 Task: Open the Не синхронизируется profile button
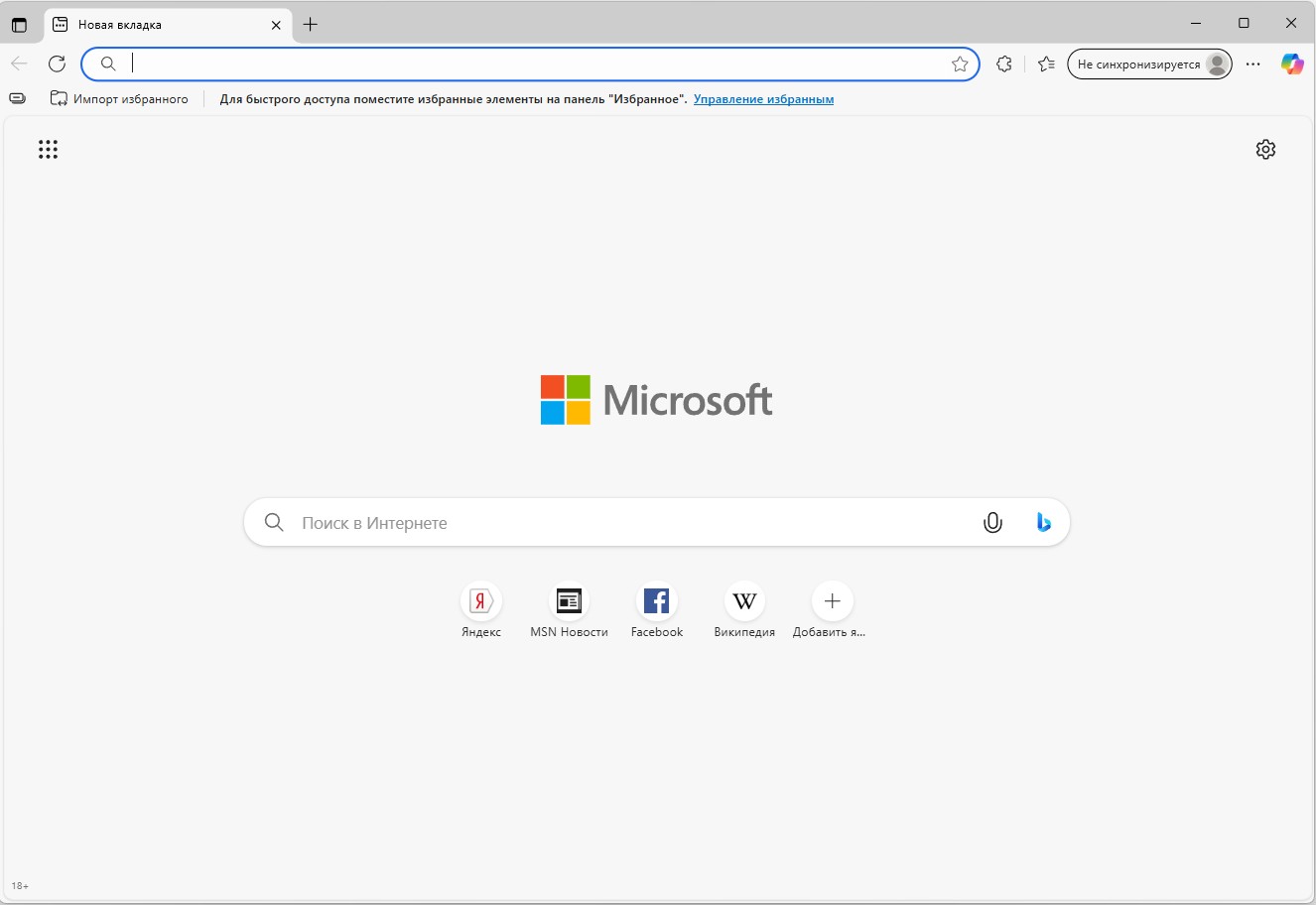click(1149, 65)
